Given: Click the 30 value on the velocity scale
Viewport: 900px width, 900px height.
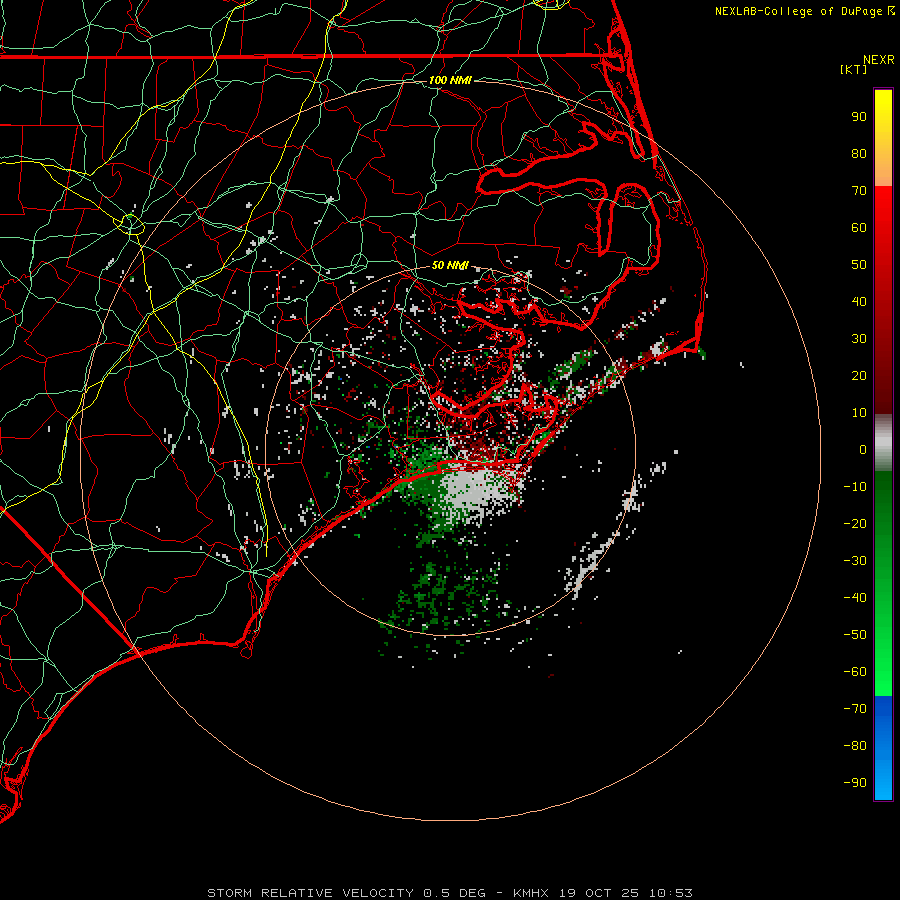Looking at the screenshot, I should pyautogui.click(x=859, y=339).
